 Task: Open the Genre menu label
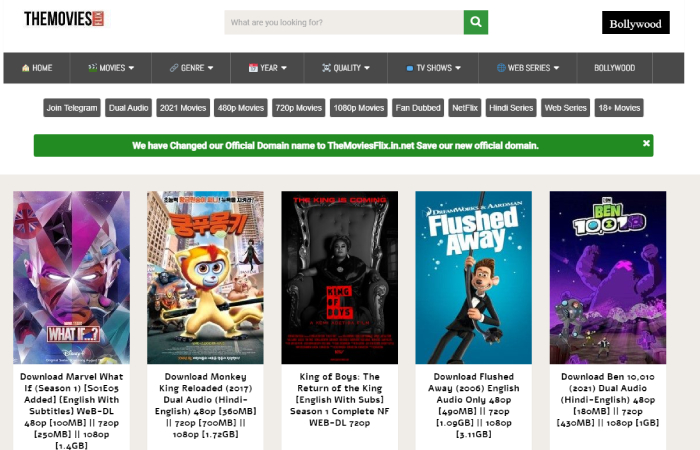tap(192, 68)
